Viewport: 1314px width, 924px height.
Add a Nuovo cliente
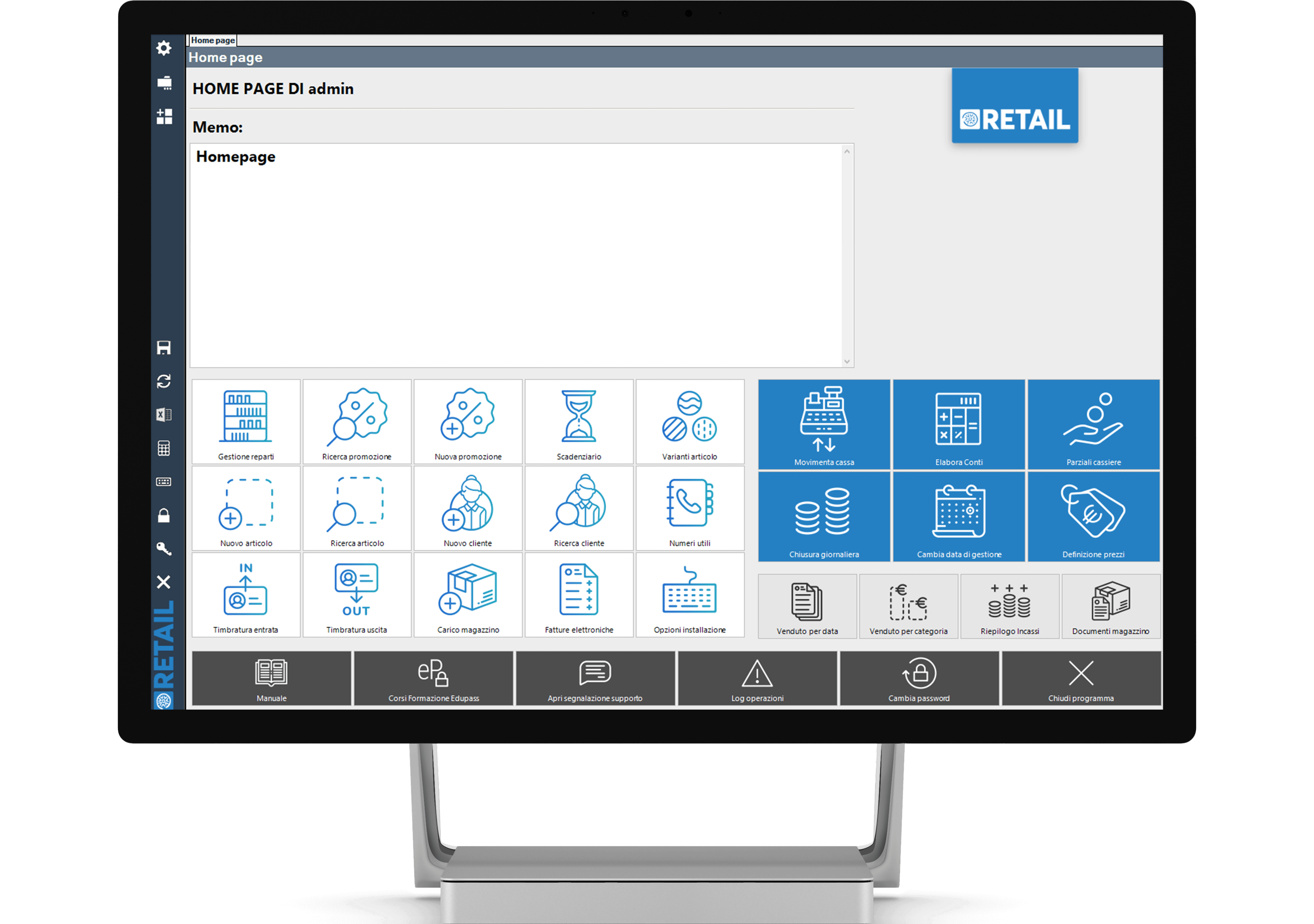pos(467,508)
